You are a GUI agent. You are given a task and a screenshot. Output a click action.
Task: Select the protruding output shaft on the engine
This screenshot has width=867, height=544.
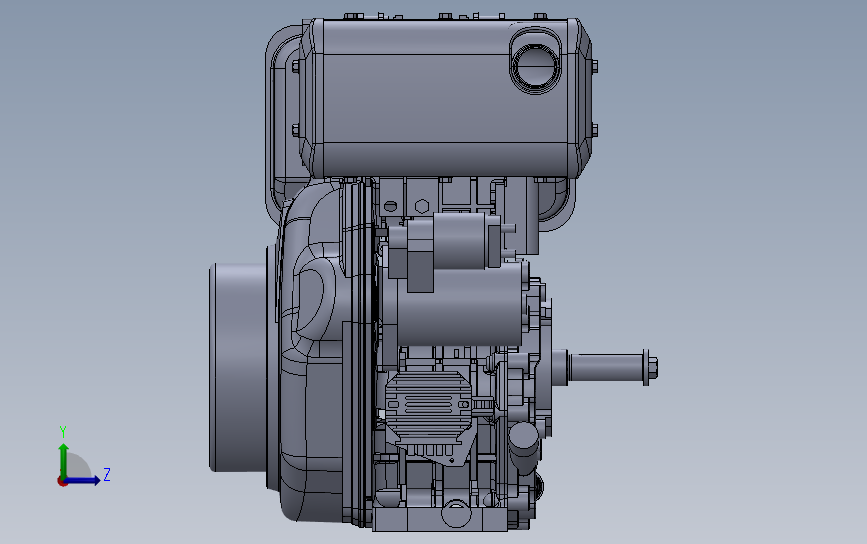pyautogui.click(x=605, y=367)
